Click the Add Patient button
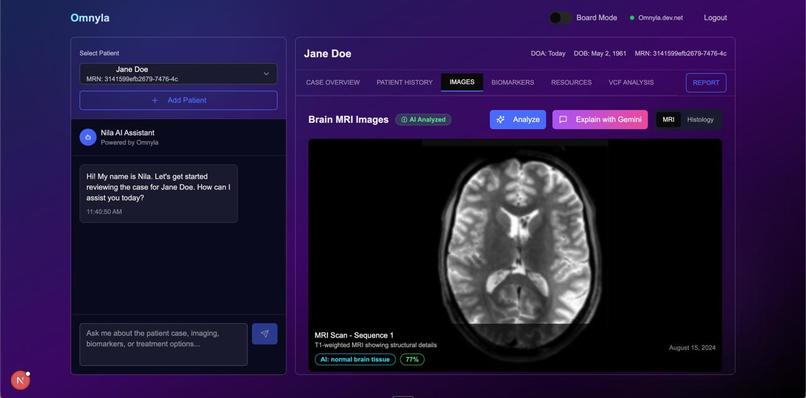Screen dimensions: 806x398 click(178, 100)
